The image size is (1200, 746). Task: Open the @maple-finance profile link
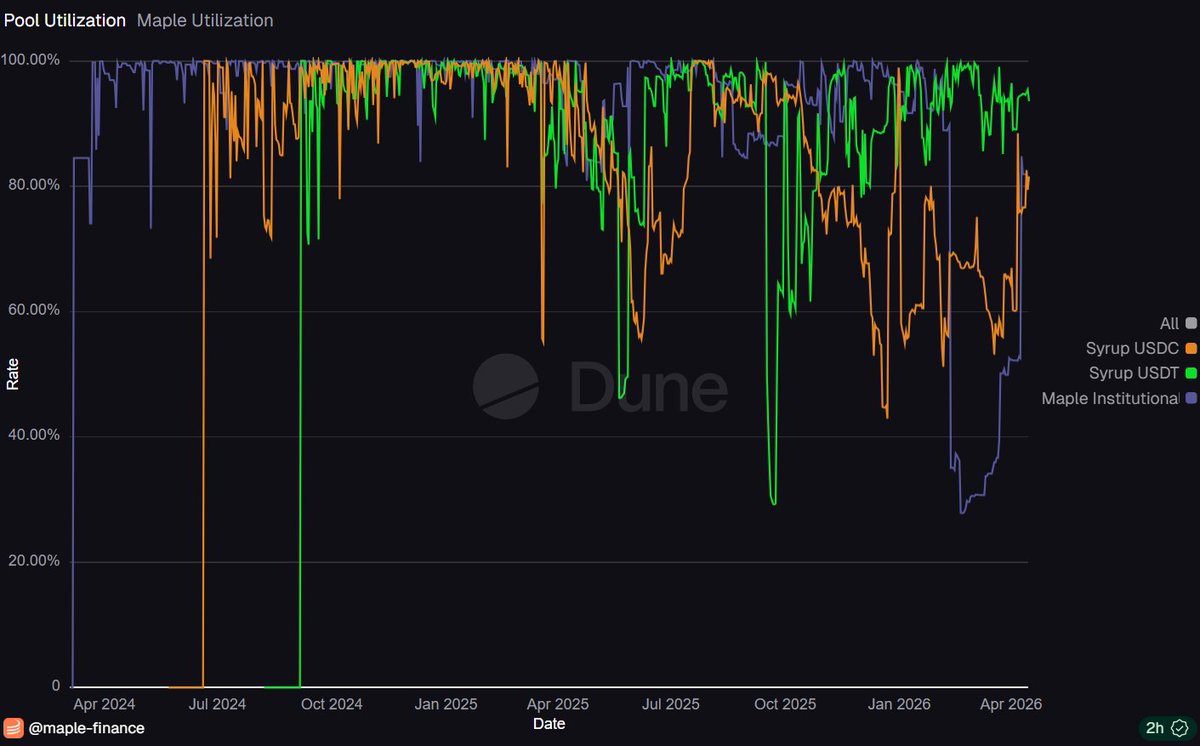87,728
